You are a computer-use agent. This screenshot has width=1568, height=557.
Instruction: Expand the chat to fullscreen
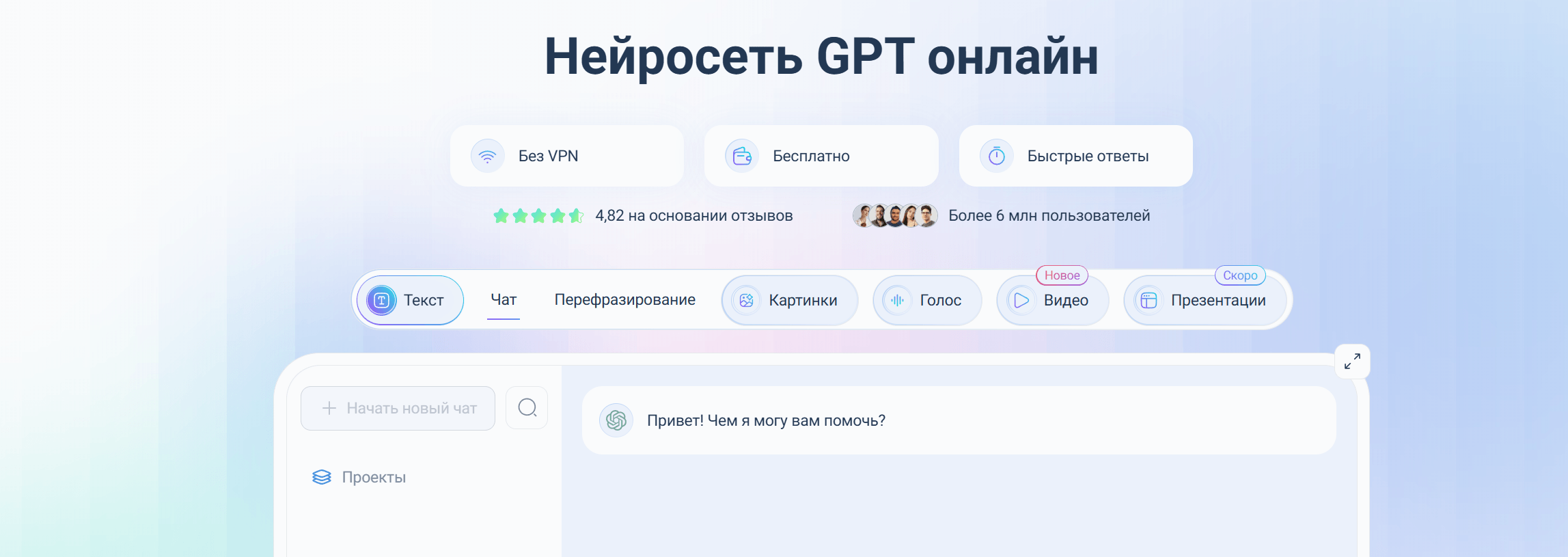pyautogui.click(x=1352, y=362)
